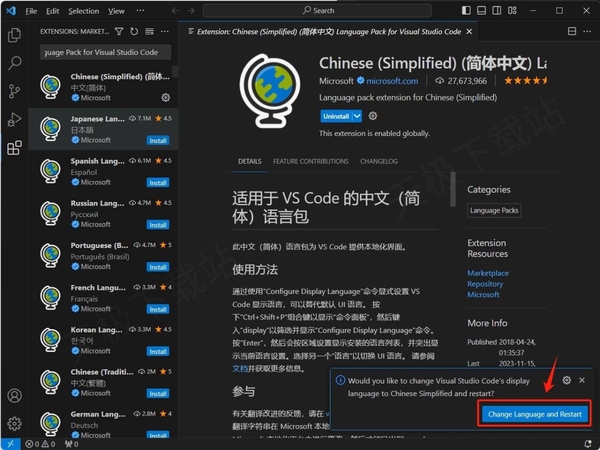Switch to Feature Contributions tab

[x=310, y=161]
